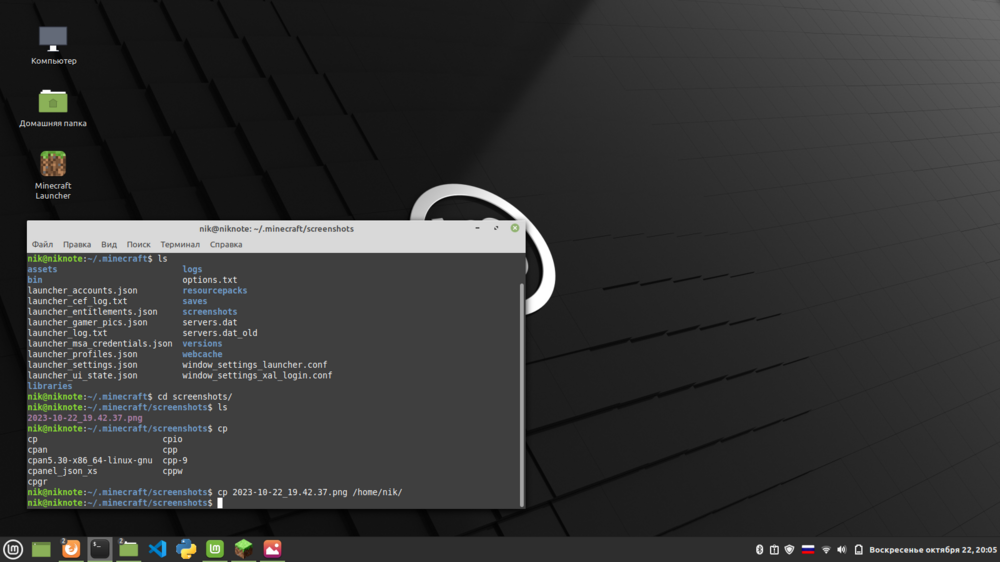This screenshot has height=562, width=1000.
Task: Click 'launcher_msa_credentials.json' in terminal
Action: pyautogui.click(x=100, y=344)
